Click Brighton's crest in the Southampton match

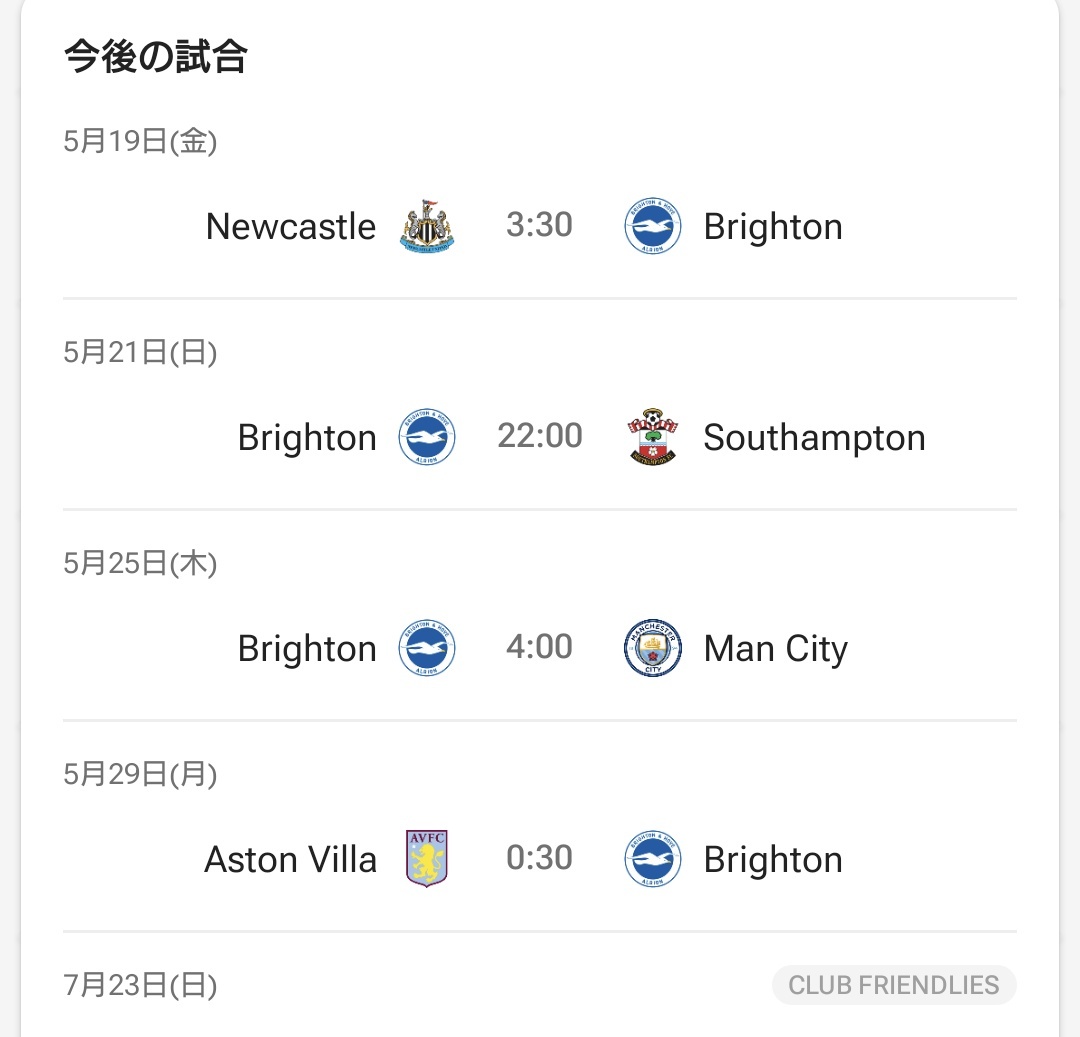point(427,437)
